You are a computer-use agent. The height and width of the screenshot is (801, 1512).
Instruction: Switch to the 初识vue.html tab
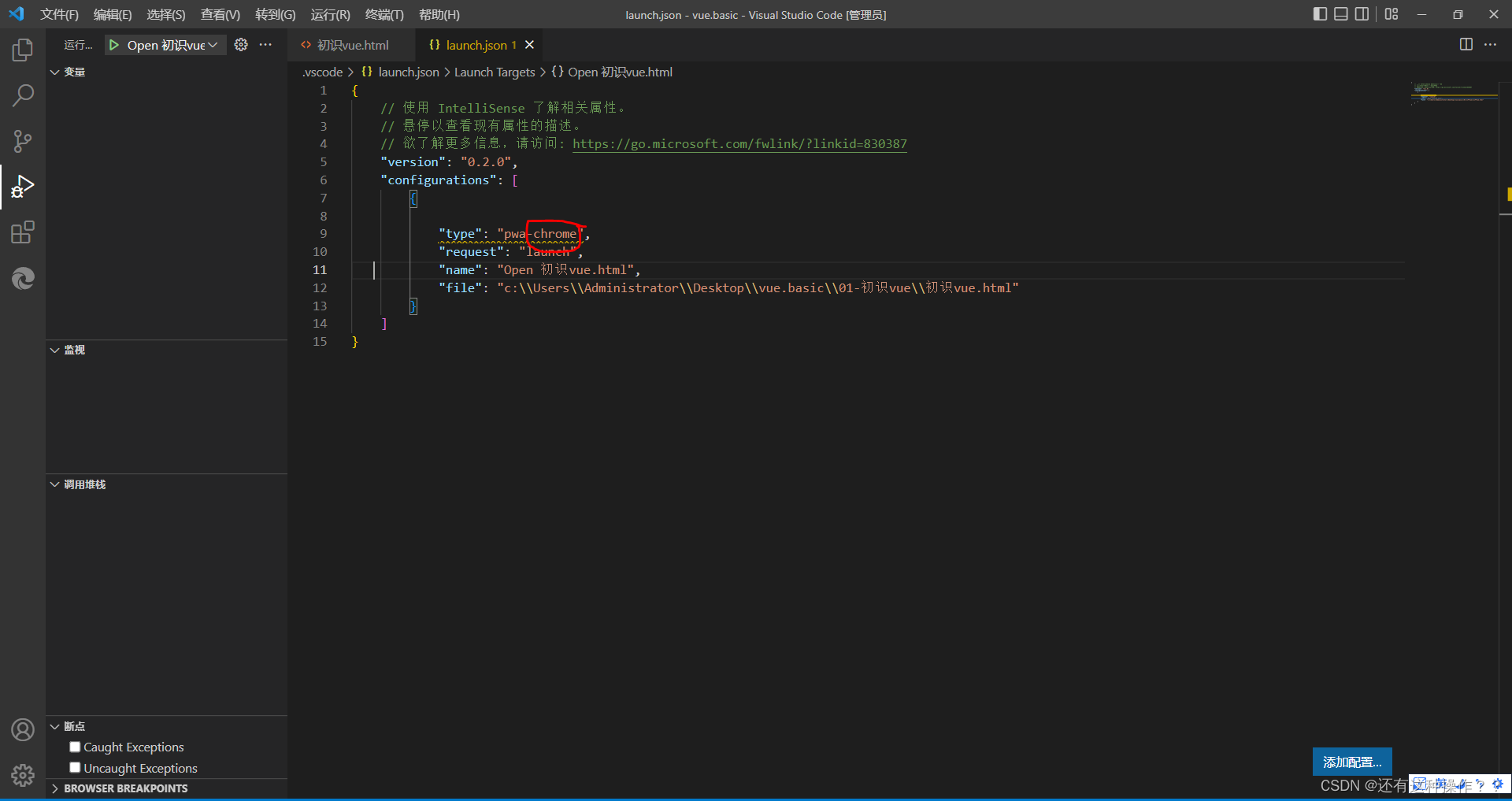[x=351, y=46]
